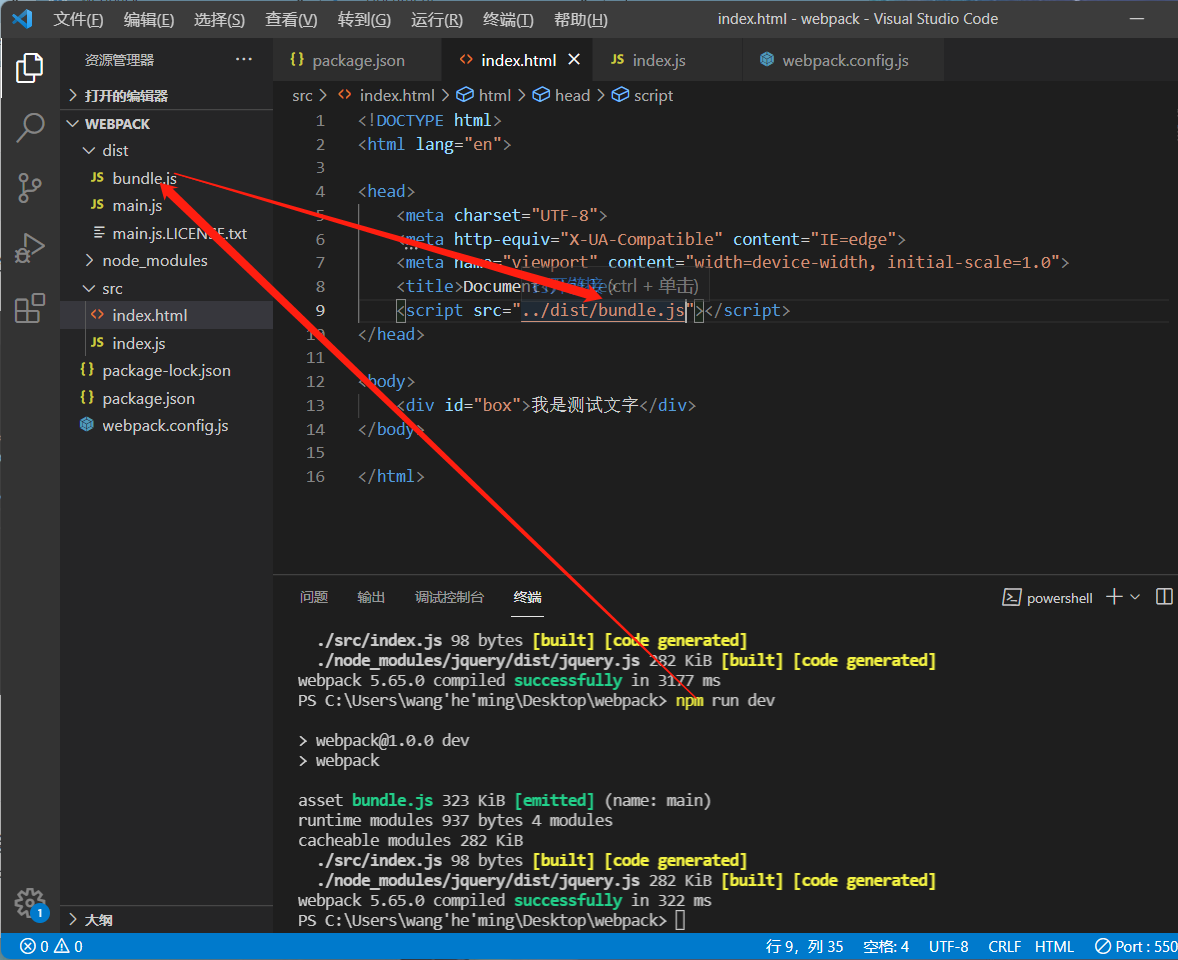The width and height of the screenshot is (1178, 960).
Task: Click the html breadcrumb segment
Action: pos(484,95)
